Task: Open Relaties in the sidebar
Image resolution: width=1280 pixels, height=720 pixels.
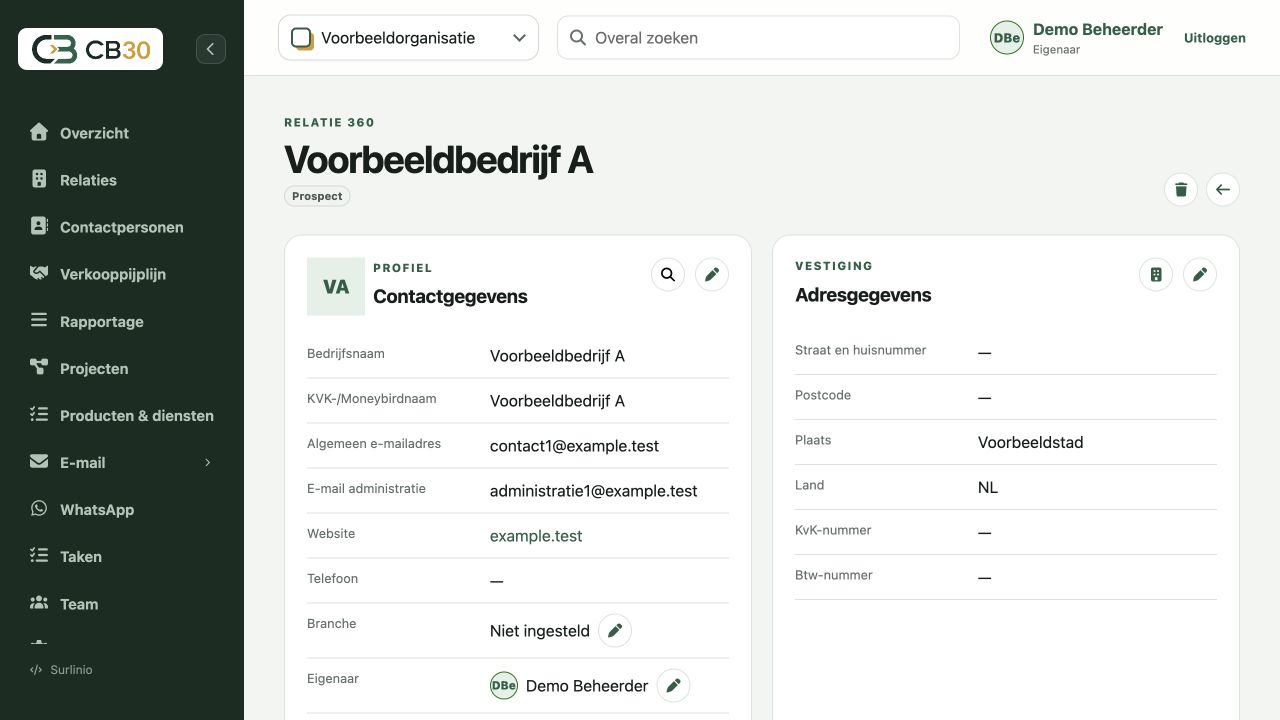Action: [x=88, y=180]
